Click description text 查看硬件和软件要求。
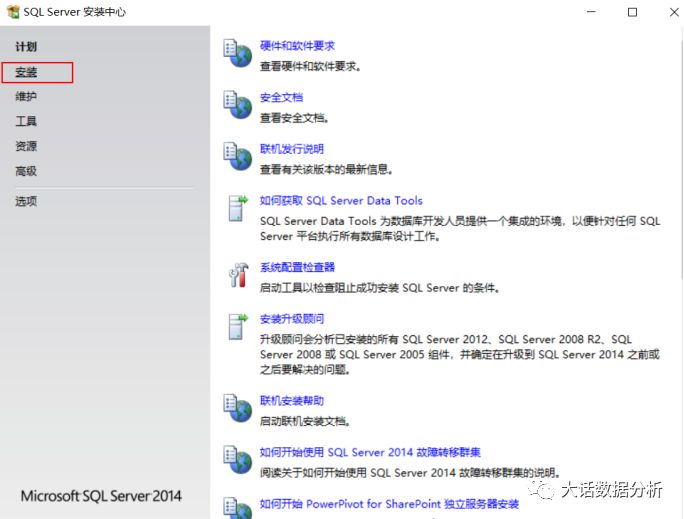The image size is (684, 519). coord(310,66)
